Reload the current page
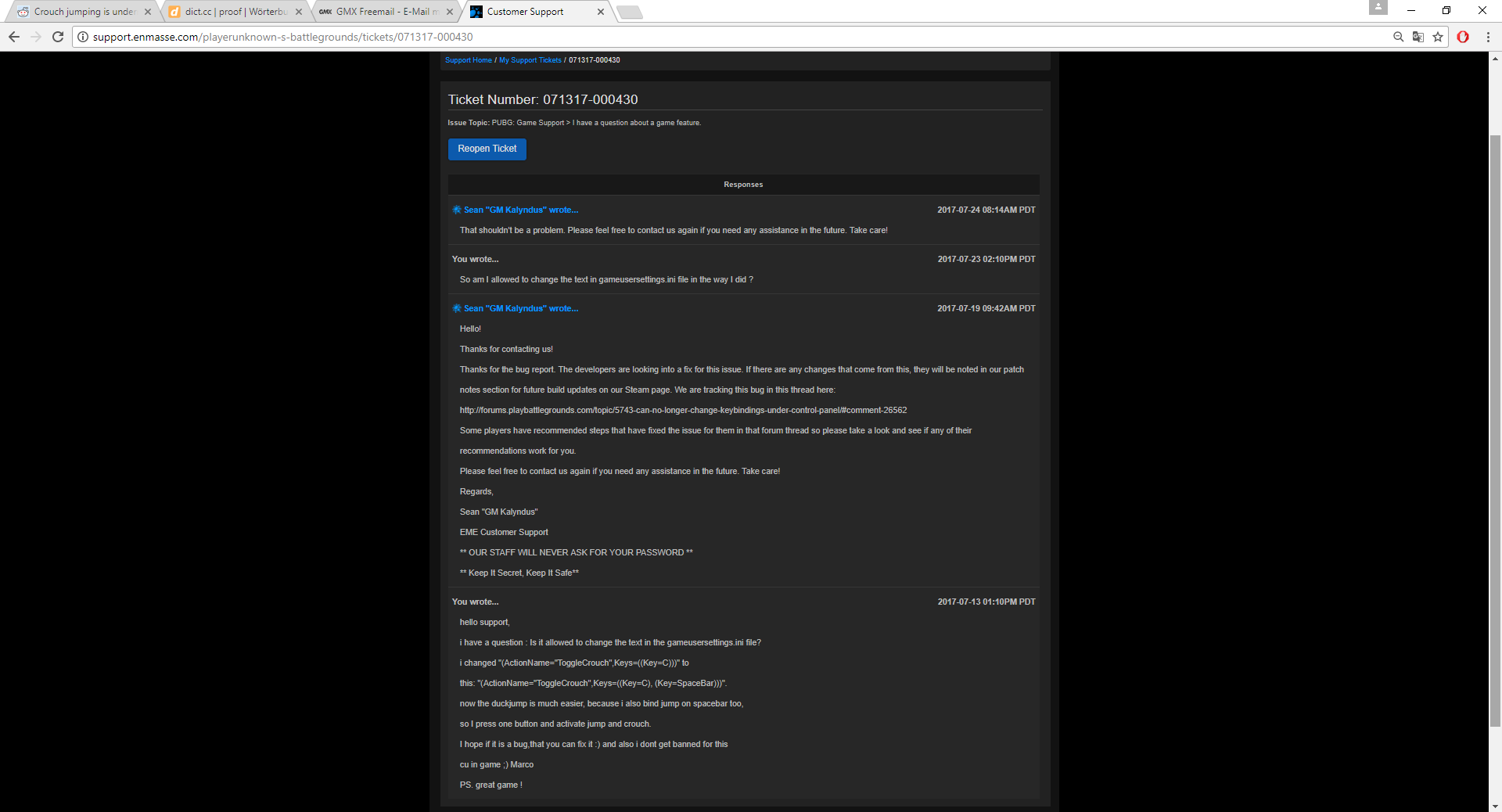The width and height of the screenshot is (1502, 812). [x=58, y=37]
